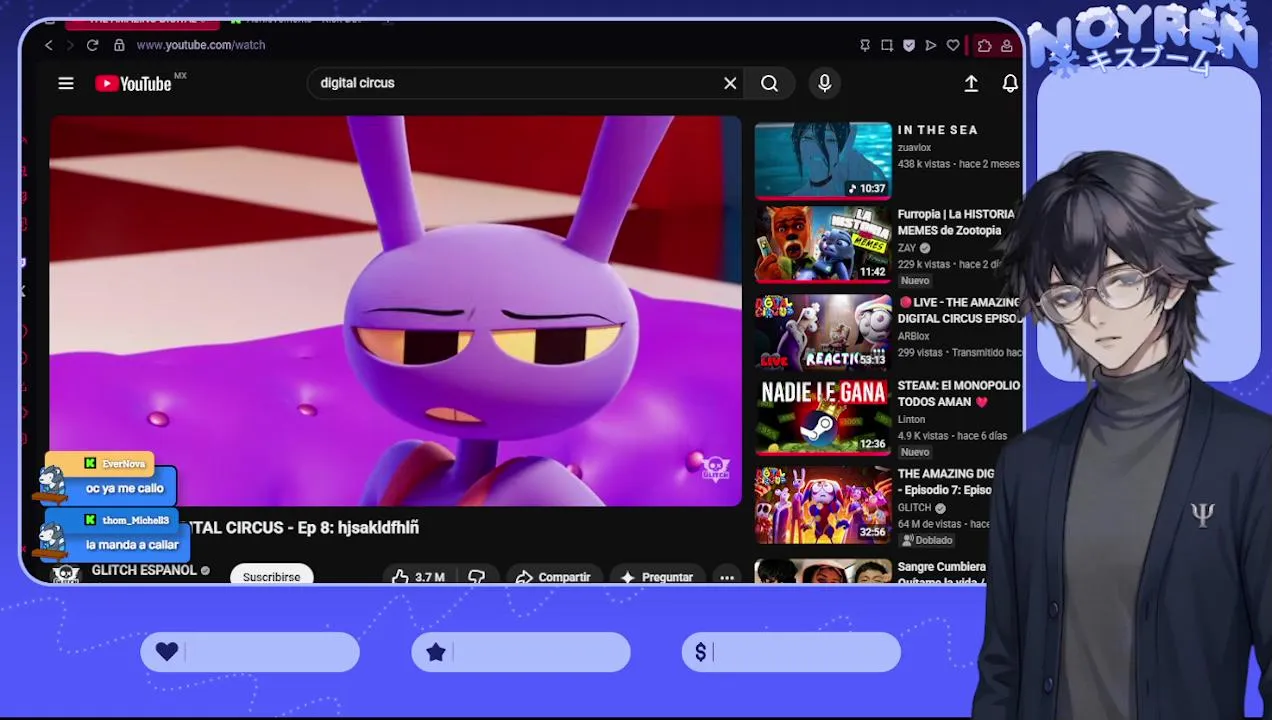Click the Suscribirse button
Screen dimensions: 1272x720
click(x=271, y=576)
